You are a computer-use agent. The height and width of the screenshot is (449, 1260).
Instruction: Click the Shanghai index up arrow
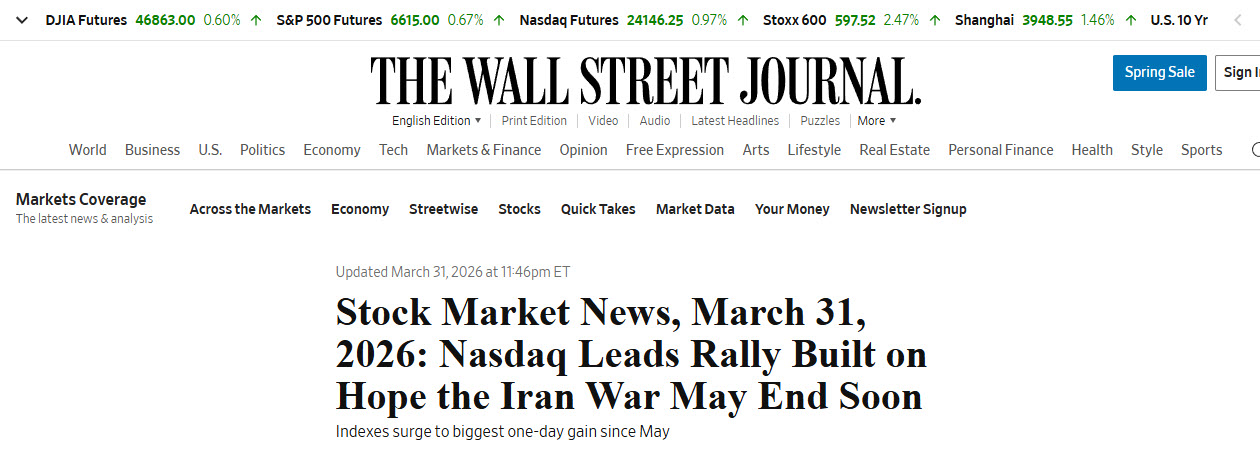[1130, 20]
